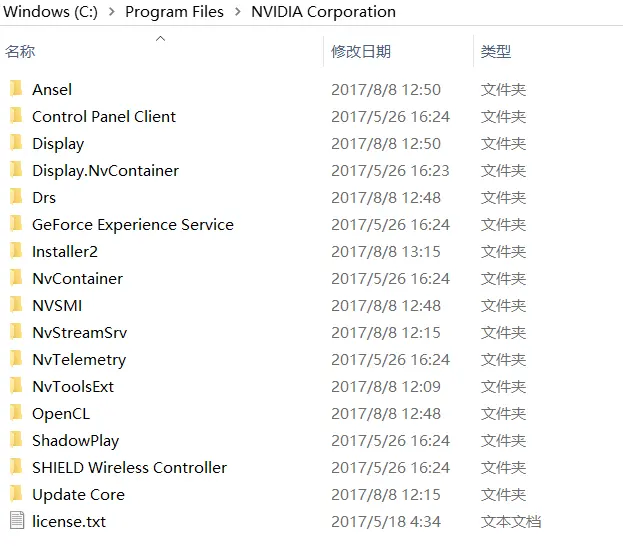Click license.txt date 2017/5/18 4:34

[386, 522]
